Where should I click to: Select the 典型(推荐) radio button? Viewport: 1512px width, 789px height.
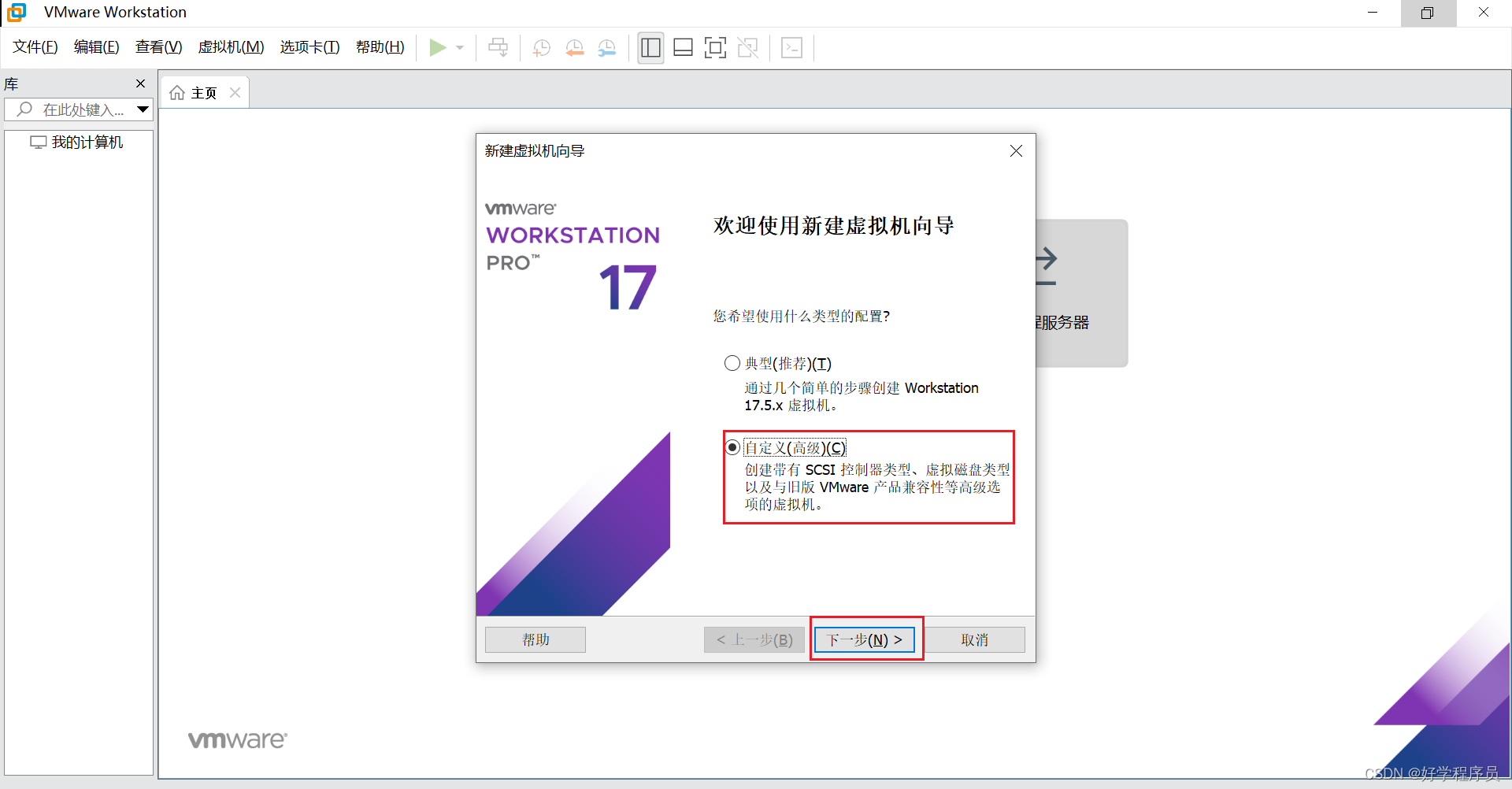point(732,363)
